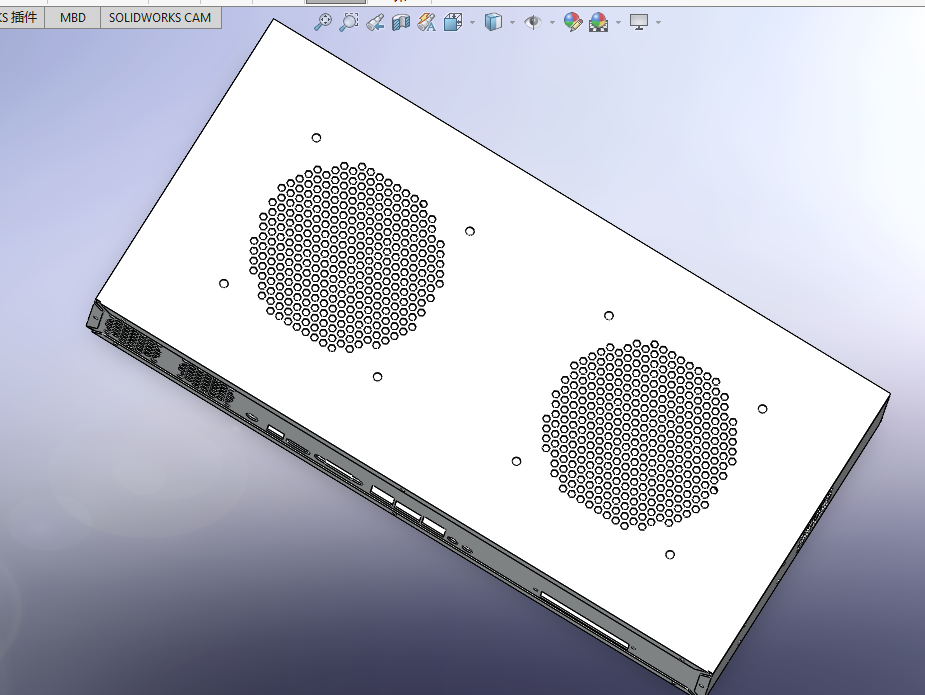Switch to the MBD tab
925x695 pixels.
point(73,17)
